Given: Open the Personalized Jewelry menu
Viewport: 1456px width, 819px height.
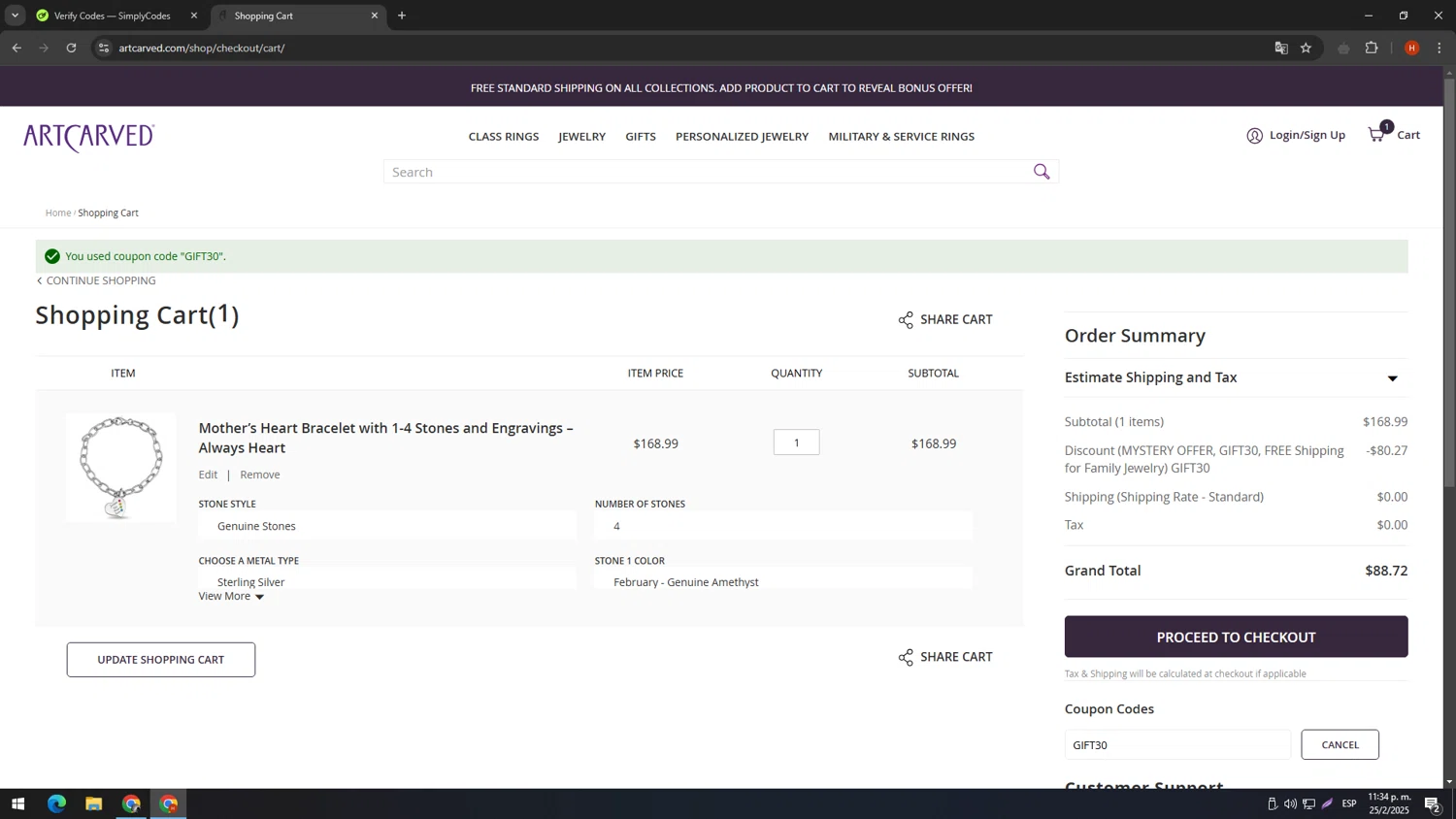Looking at the screenshot, I should click(x=742, y=137).
